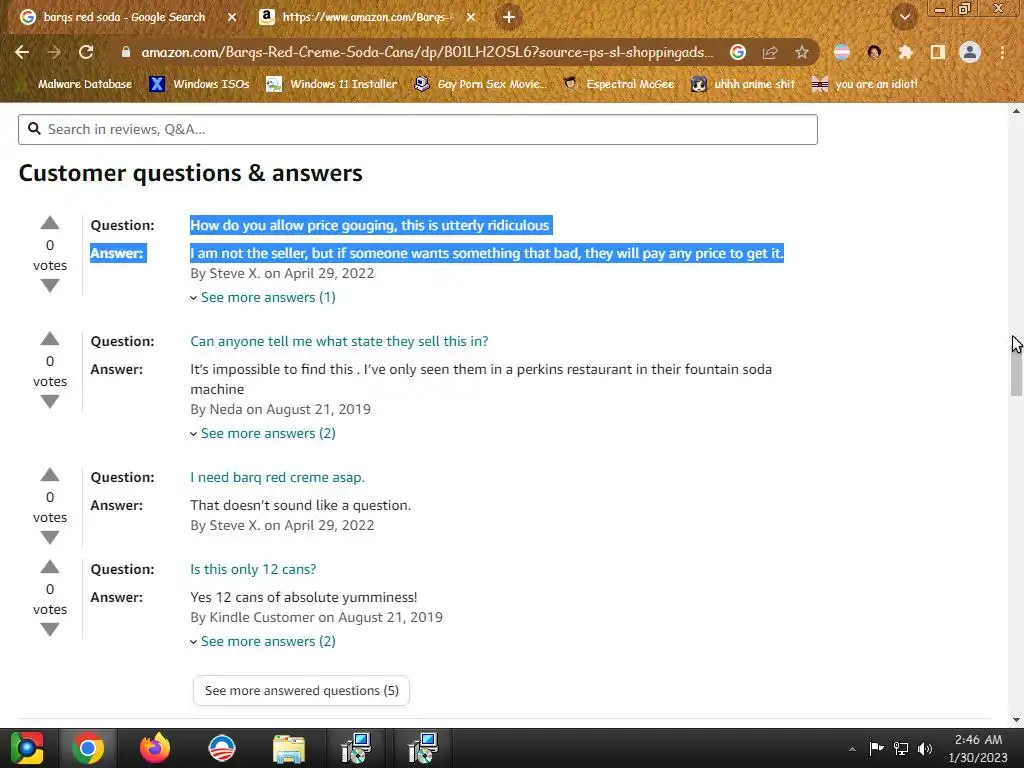The width and height of the screenshot is (1024, 768).
Task: Click the text That doesn't sound like a question.
Action: (x=300, y=505)
